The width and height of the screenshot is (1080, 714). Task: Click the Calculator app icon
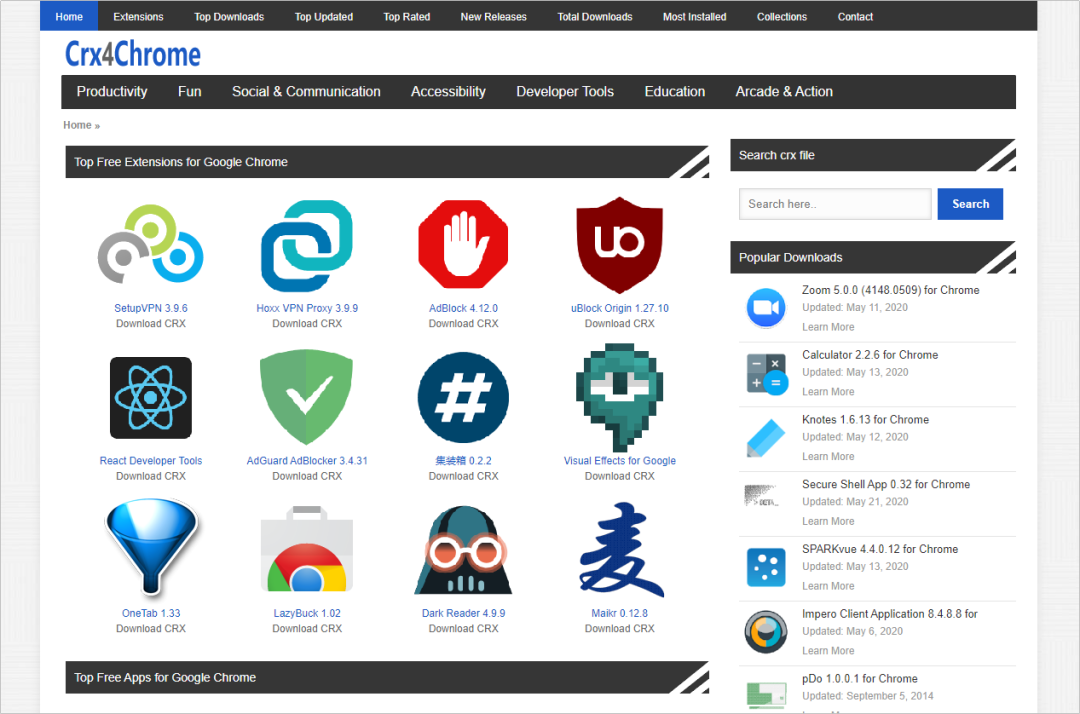click(766, 373)
